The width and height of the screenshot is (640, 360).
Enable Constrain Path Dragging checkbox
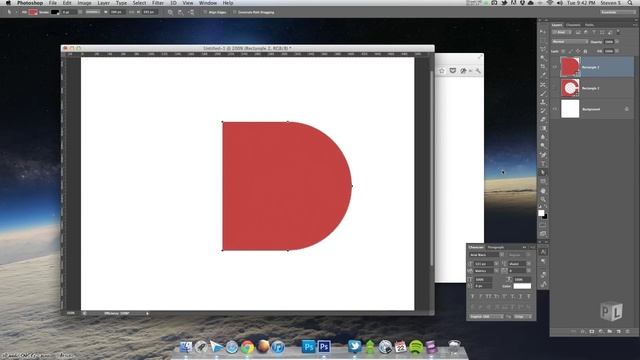click(235, 12)
